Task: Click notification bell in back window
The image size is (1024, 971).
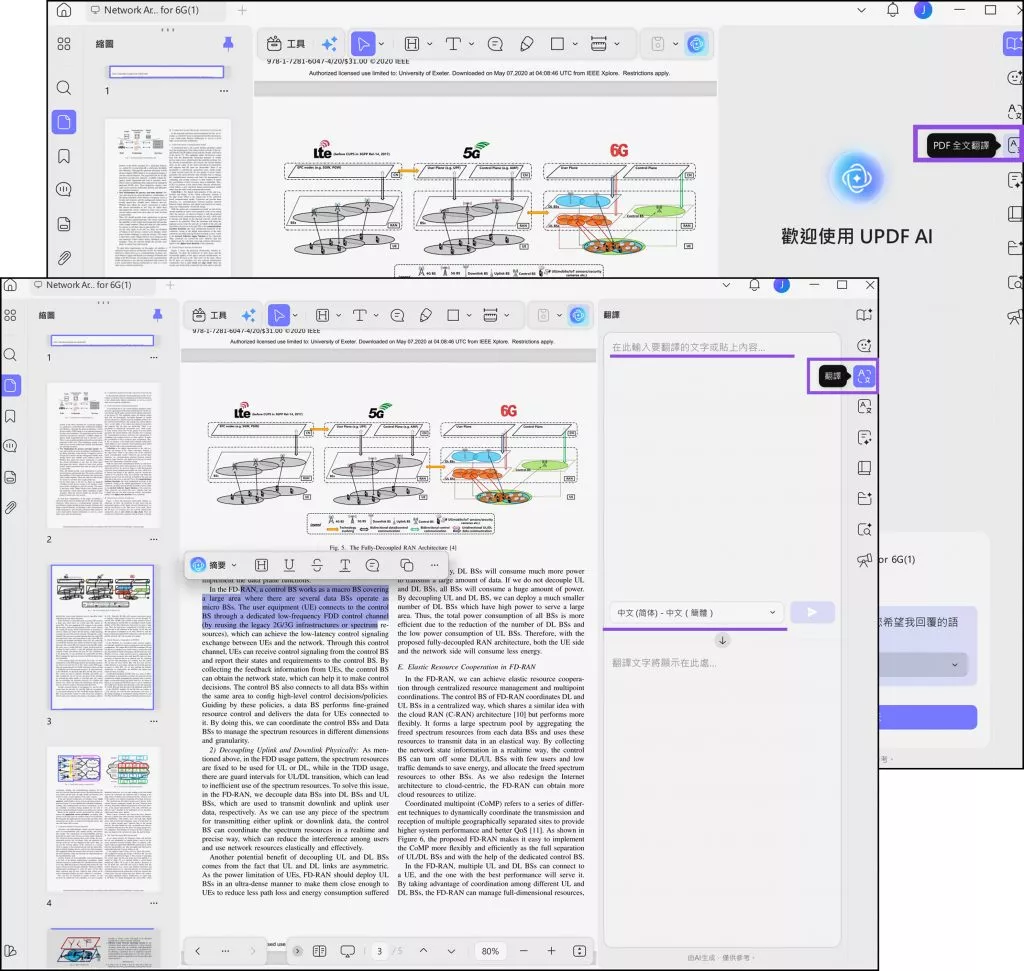Action: pyautogui.click(x=893, y=10)
